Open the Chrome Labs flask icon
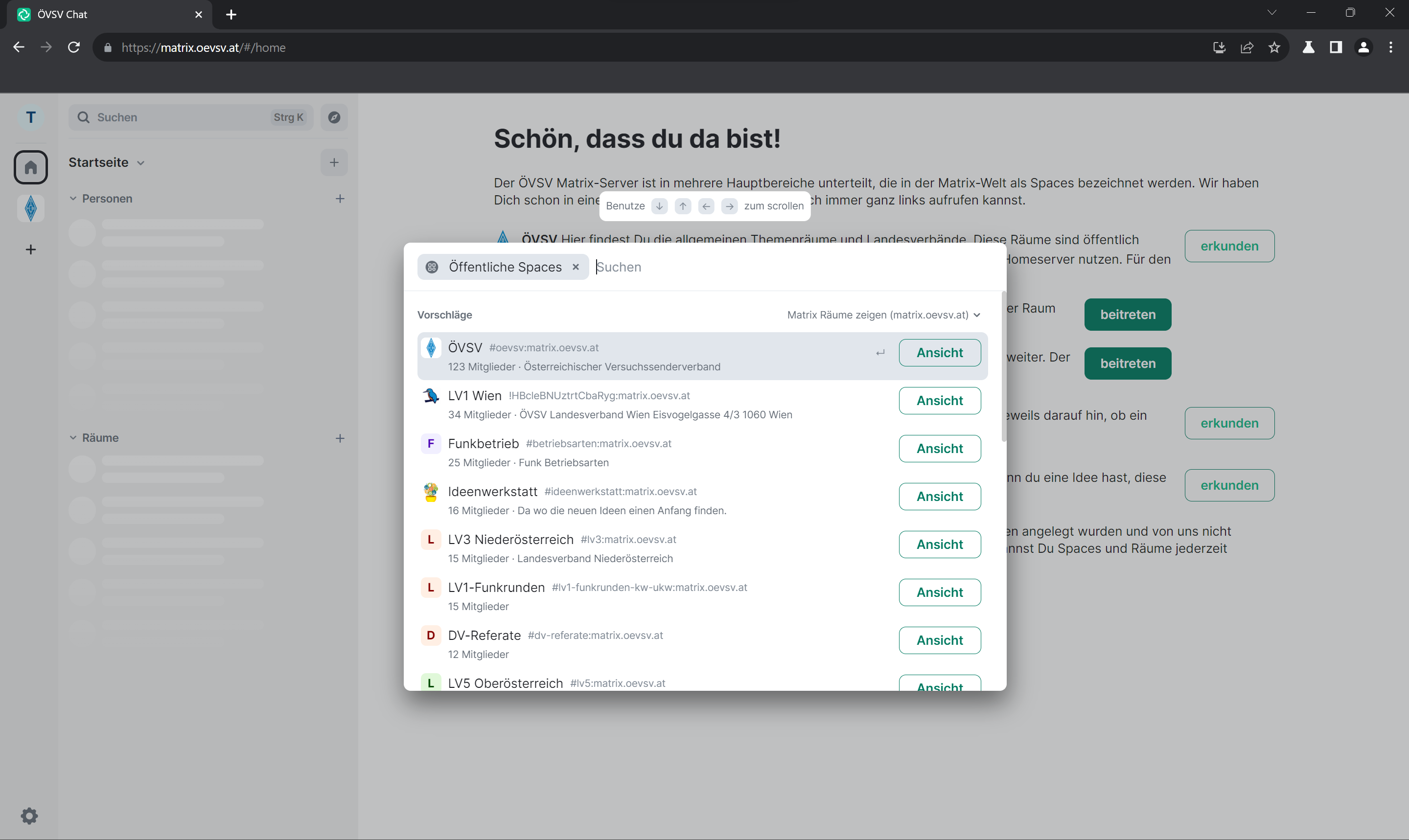The width and height of the screenshot is (1409, 840). (x=1308, y=47)
